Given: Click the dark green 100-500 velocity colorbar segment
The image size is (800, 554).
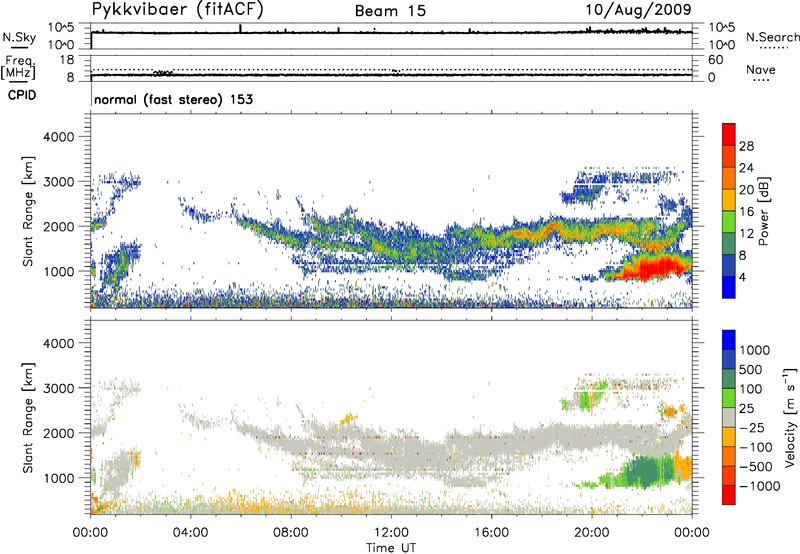Looking at the screenshot, I should click(729, 379).
